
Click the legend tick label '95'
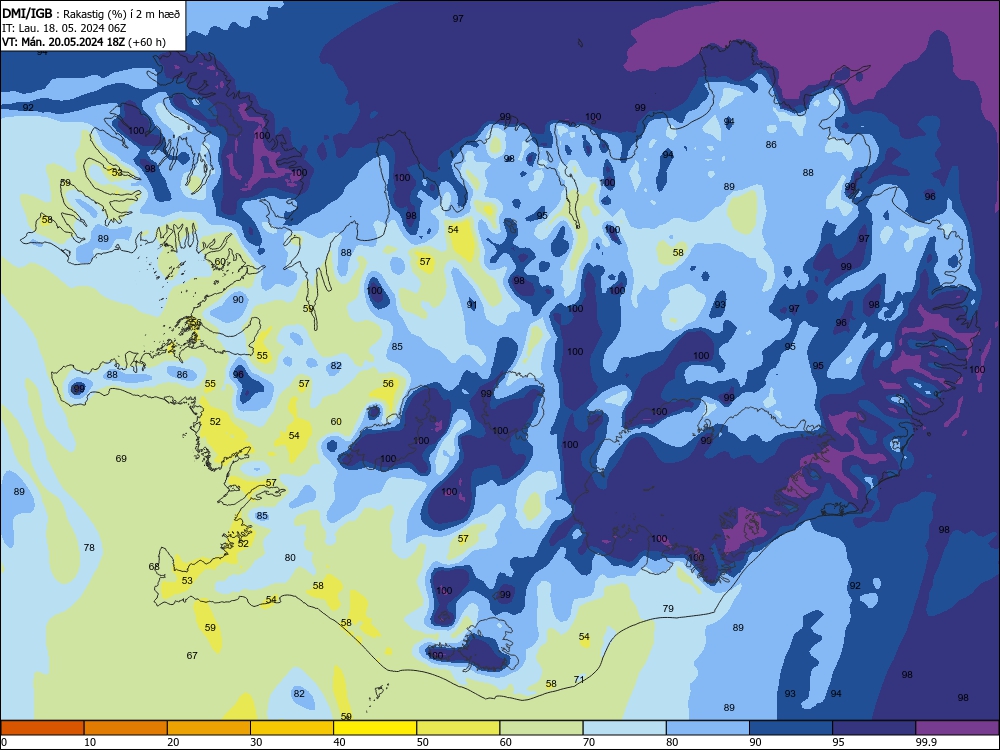point(839,742)
